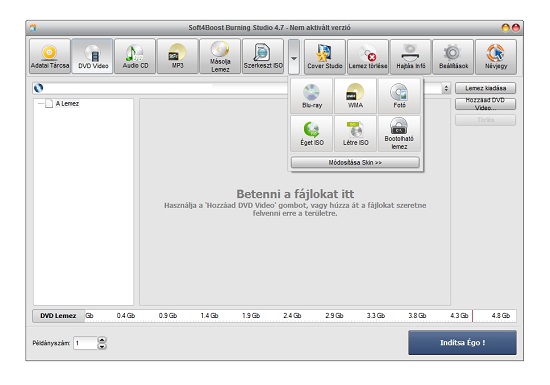Decrease the Példányszám copy count
Screen dimensions: 550x385
(102, 346)
